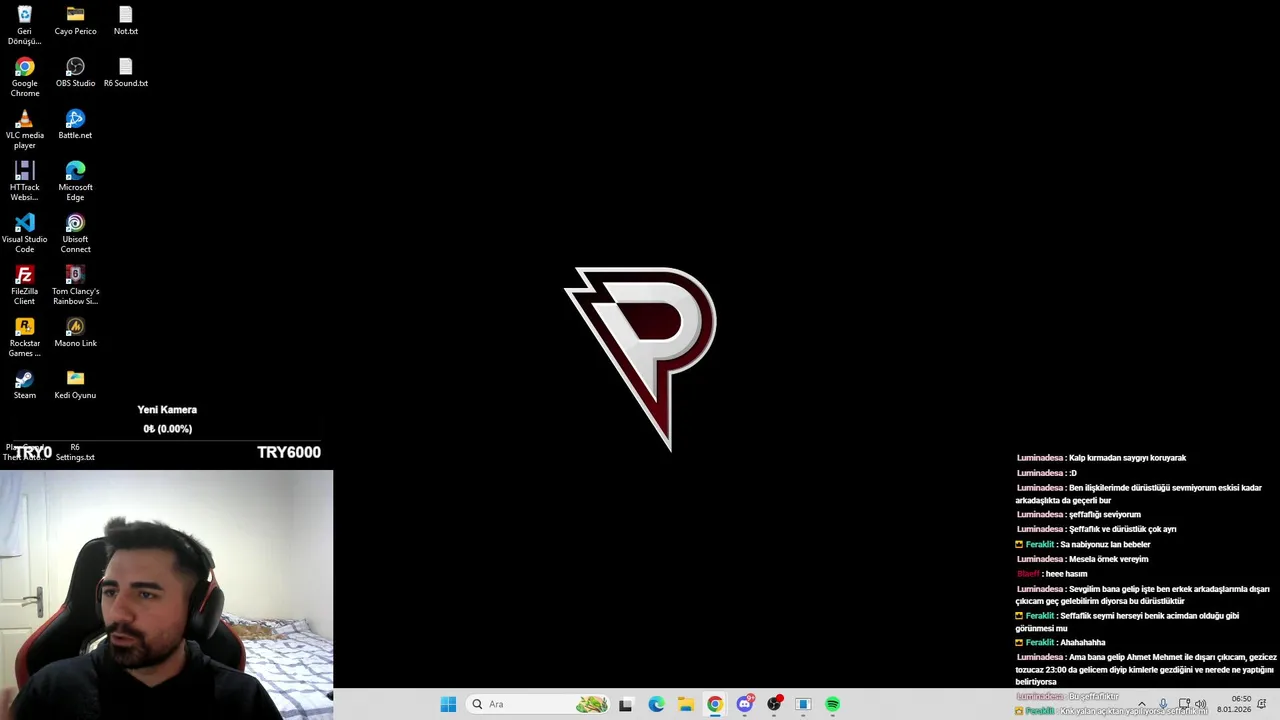Click chat message 'şeffaflığı seviyorum'
This screenshot has width=1280, height=720.
1104,514
